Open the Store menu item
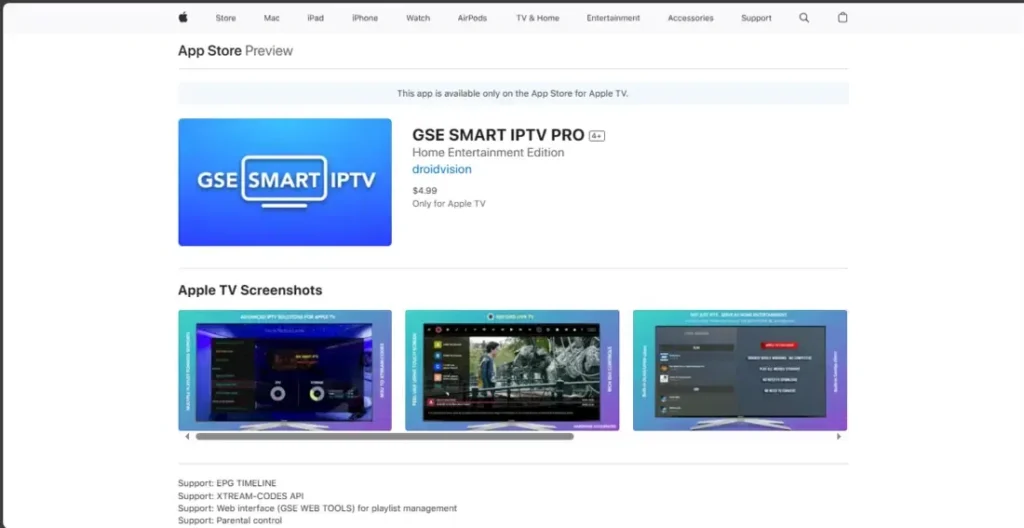 point(226,18)
